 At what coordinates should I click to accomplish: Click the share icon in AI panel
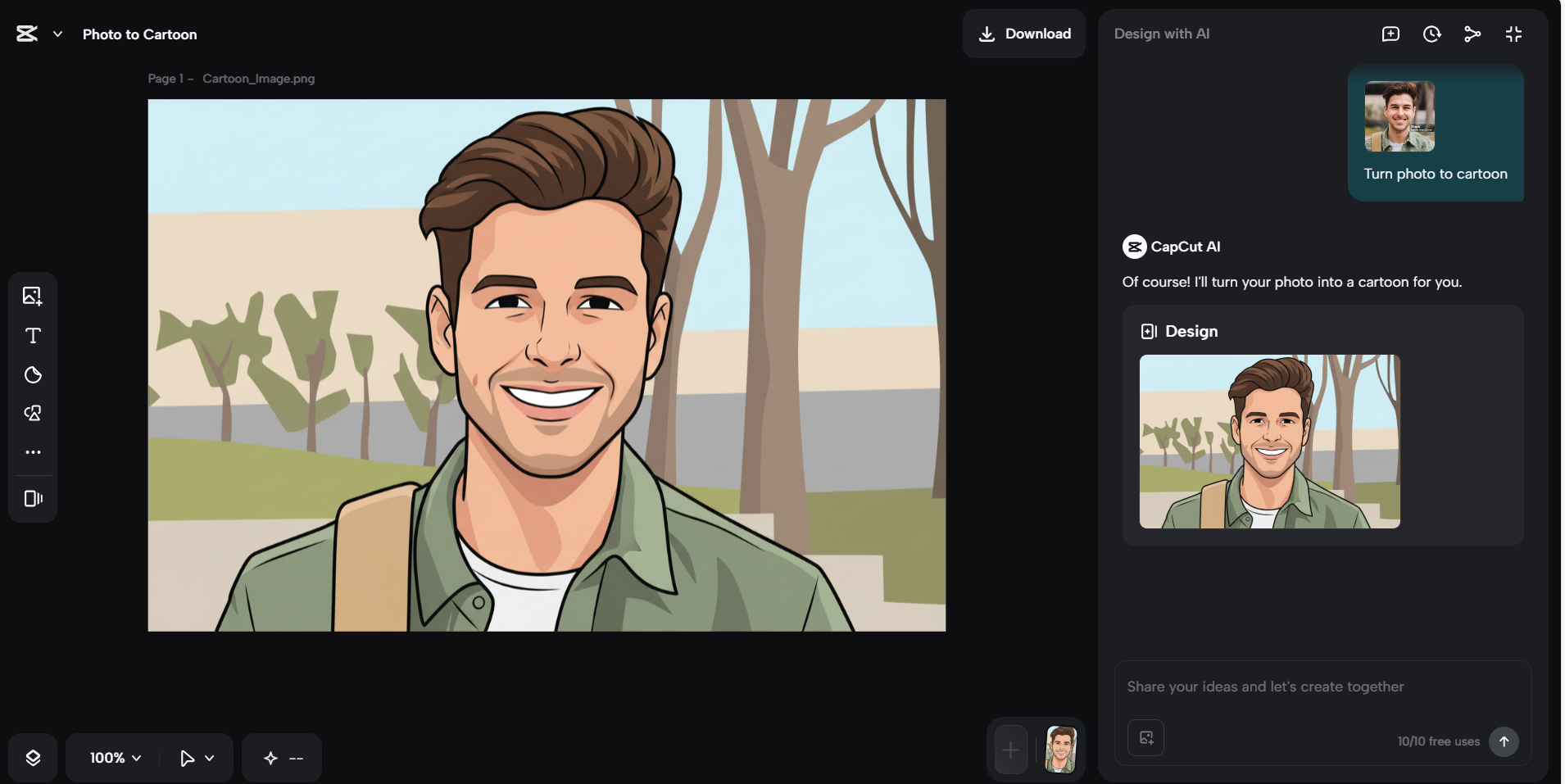(1472, 34)
